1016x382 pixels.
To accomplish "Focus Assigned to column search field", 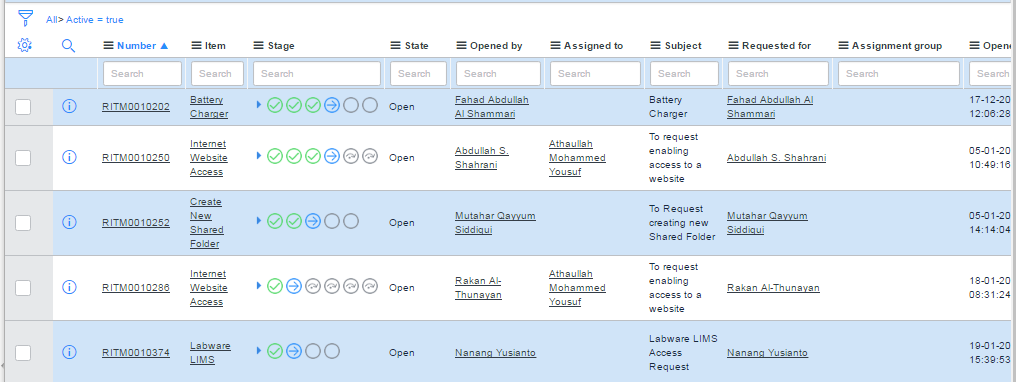I will tap(595, 74).
